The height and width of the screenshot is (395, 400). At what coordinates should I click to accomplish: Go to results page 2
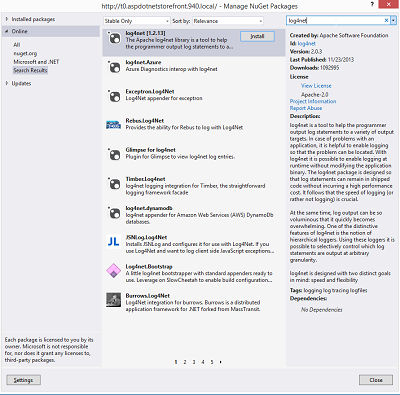tap(185, 362)
